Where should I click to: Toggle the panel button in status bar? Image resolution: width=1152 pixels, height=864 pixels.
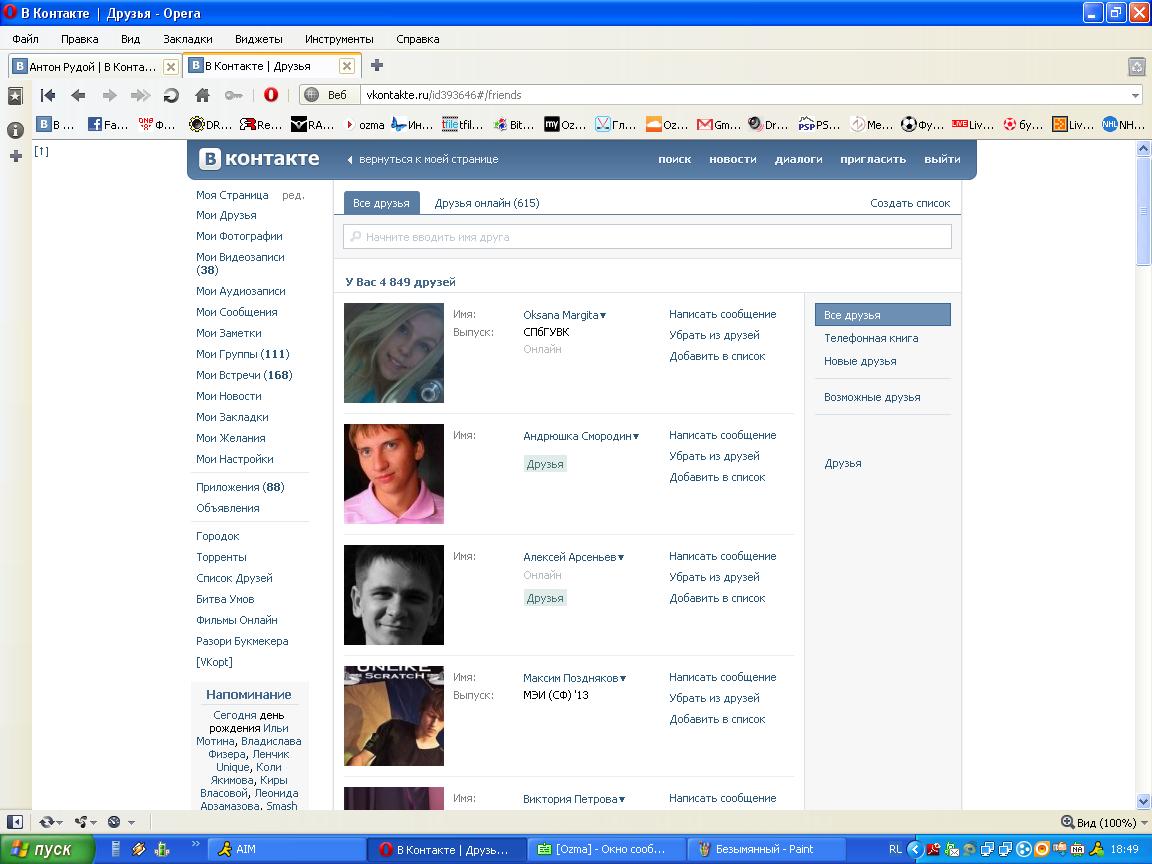click(15, 822)
